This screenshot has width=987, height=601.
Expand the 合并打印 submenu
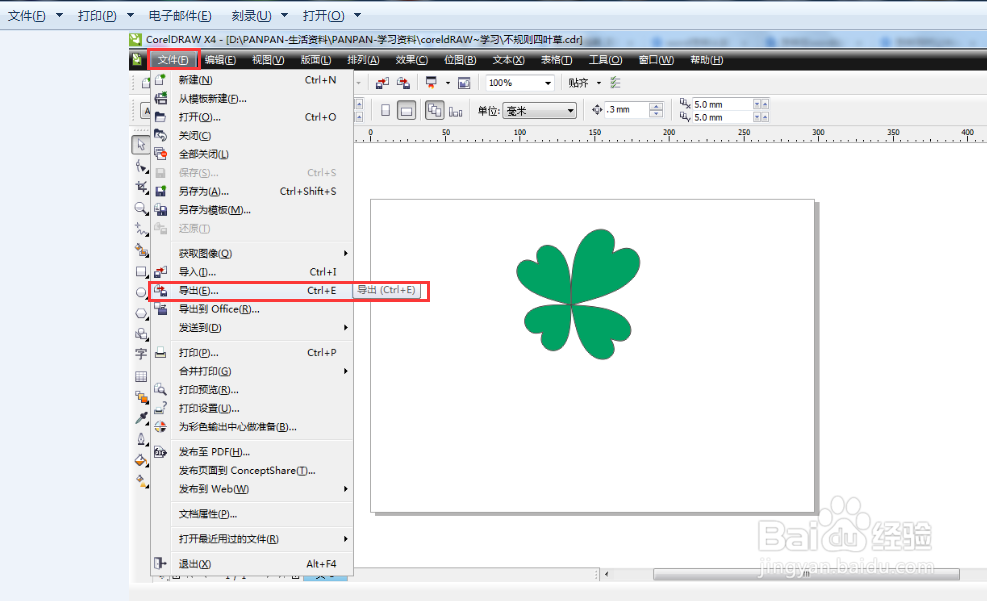coord(346,371)
